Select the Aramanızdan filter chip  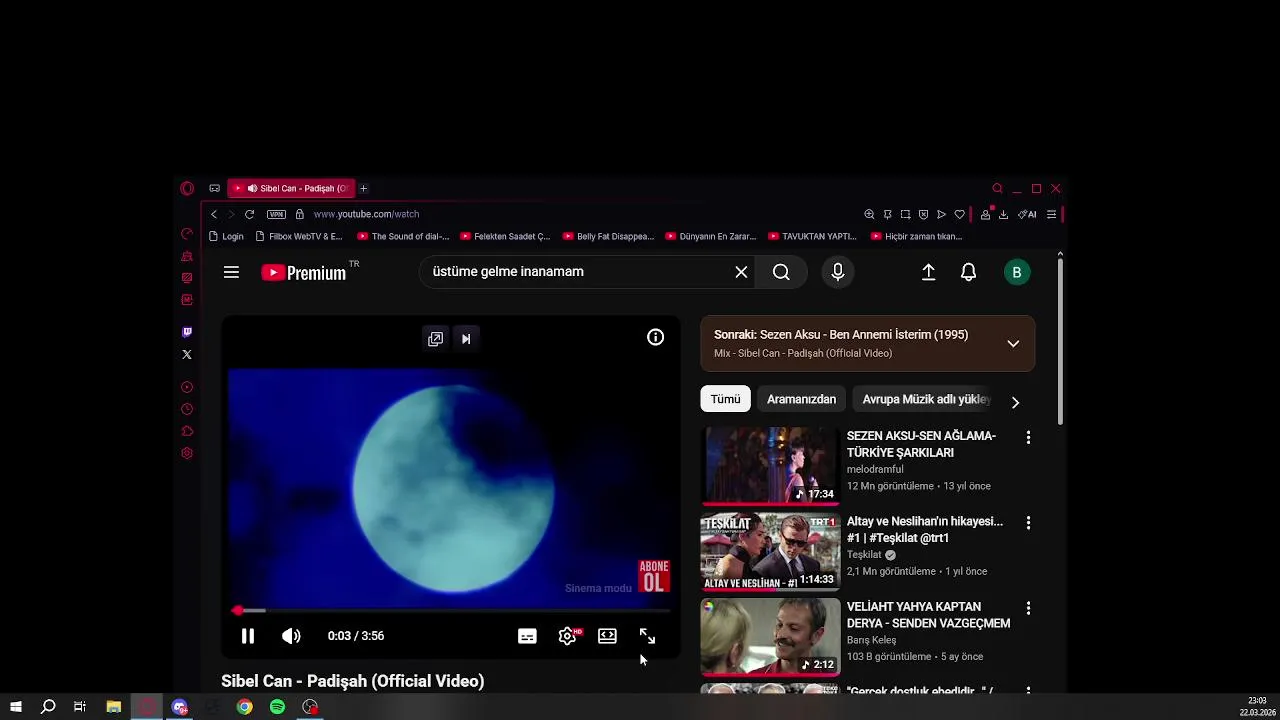[x=801, y=399]
